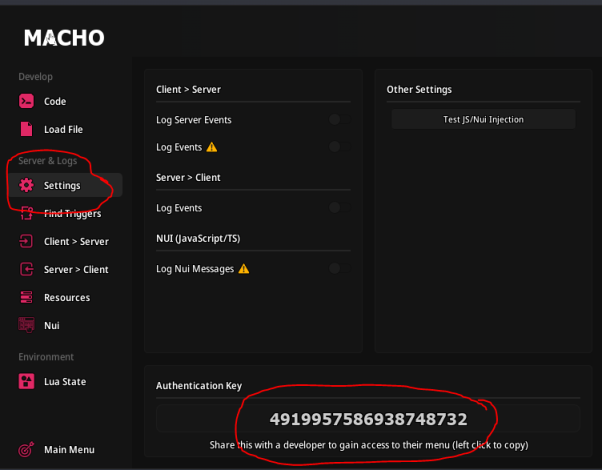Click the warning icon beside Log Events
The width and height of the screenshot is (602, 470).
click(x=212, y=147)
